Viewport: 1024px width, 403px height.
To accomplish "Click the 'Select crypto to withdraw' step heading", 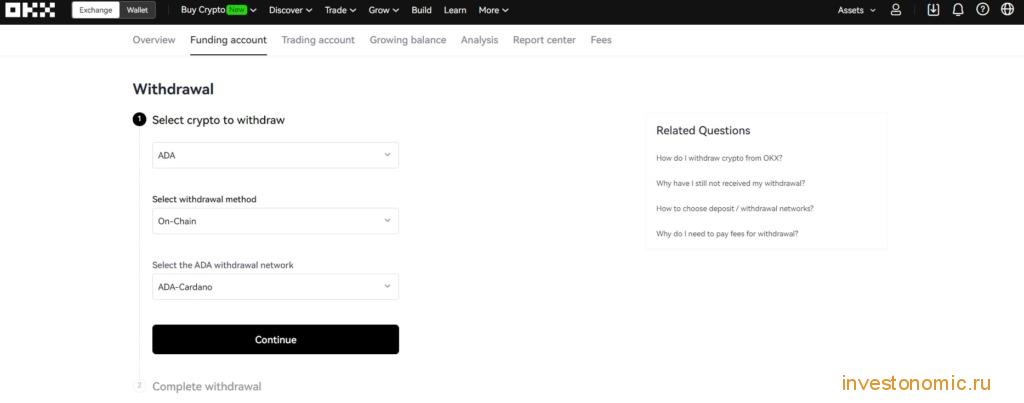I will (218, 120).
